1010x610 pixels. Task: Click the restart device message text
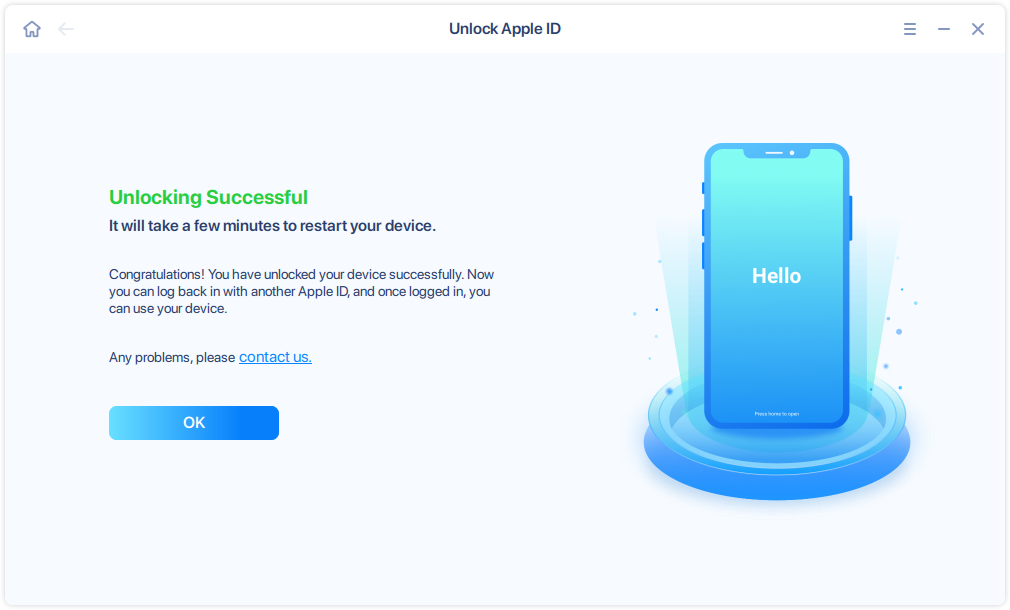click(x=272, y=226)
